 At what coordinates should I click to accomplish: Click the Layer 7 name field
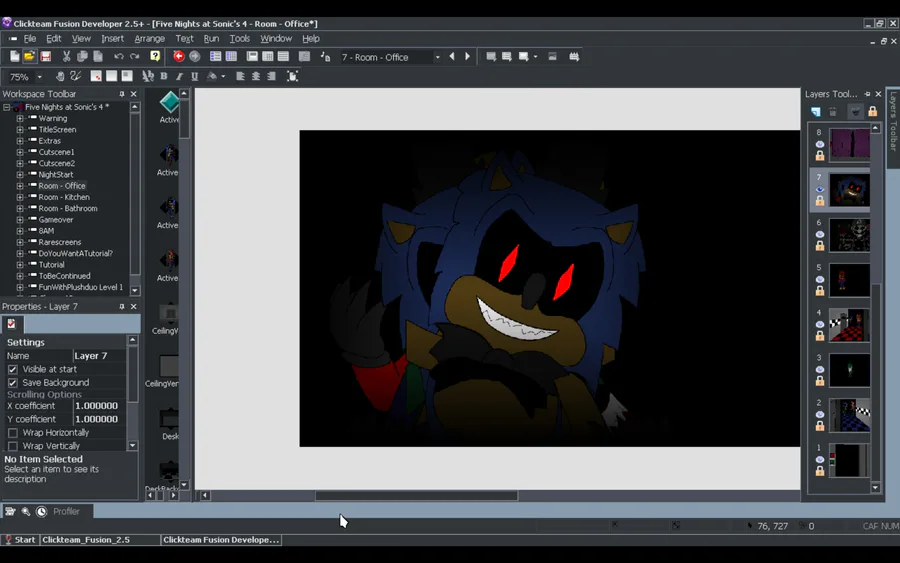(x=100, y=356)
